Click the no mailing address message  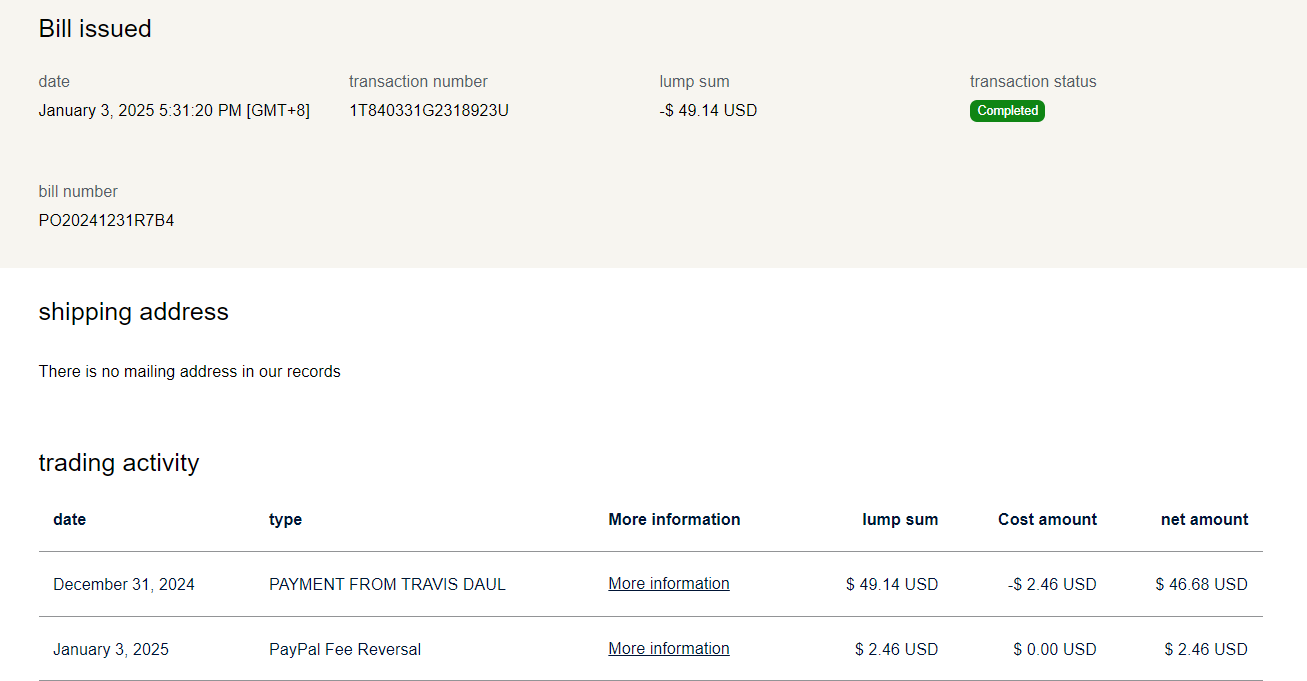[x=189, y=372]
